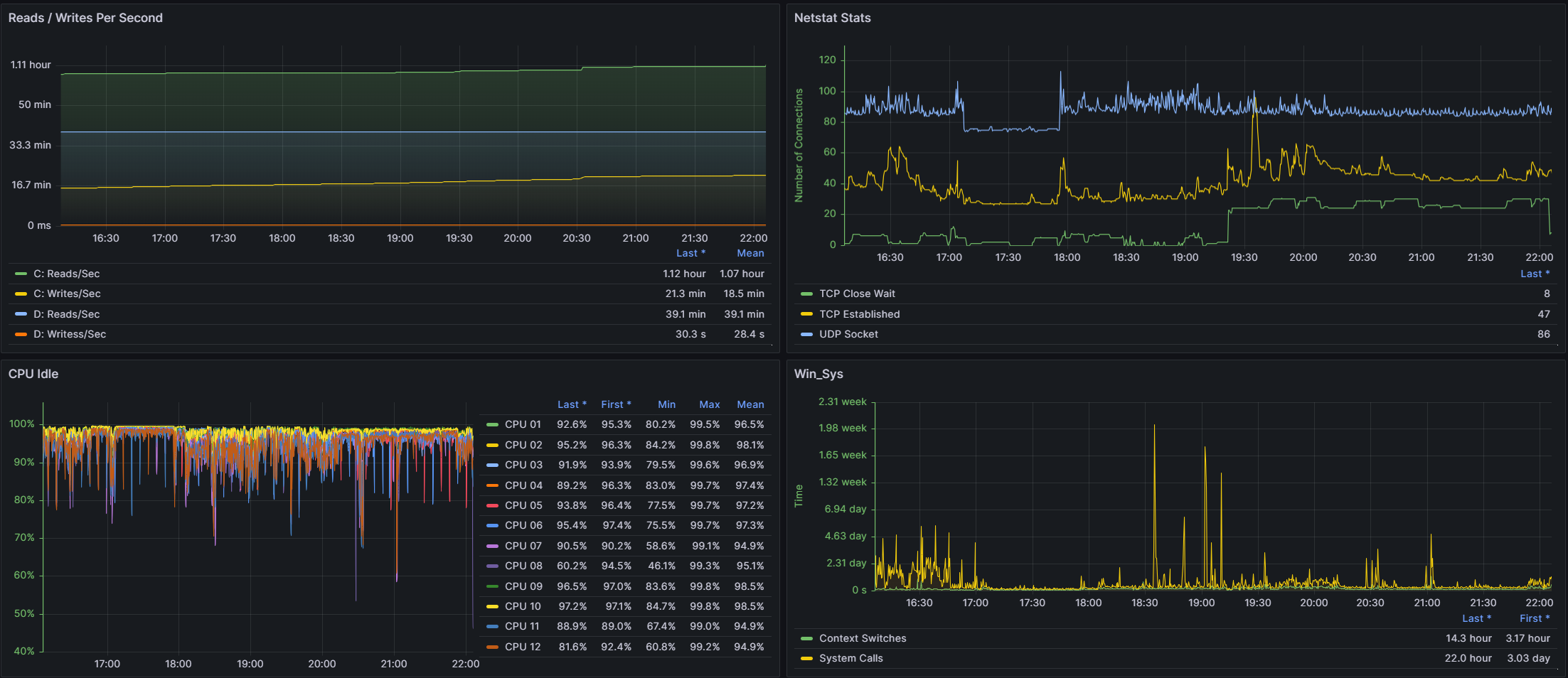Screen dimensions: 1568x678
Task: Sort Win_Sys legend by Last column
Action: click(x=1477, y=618)
